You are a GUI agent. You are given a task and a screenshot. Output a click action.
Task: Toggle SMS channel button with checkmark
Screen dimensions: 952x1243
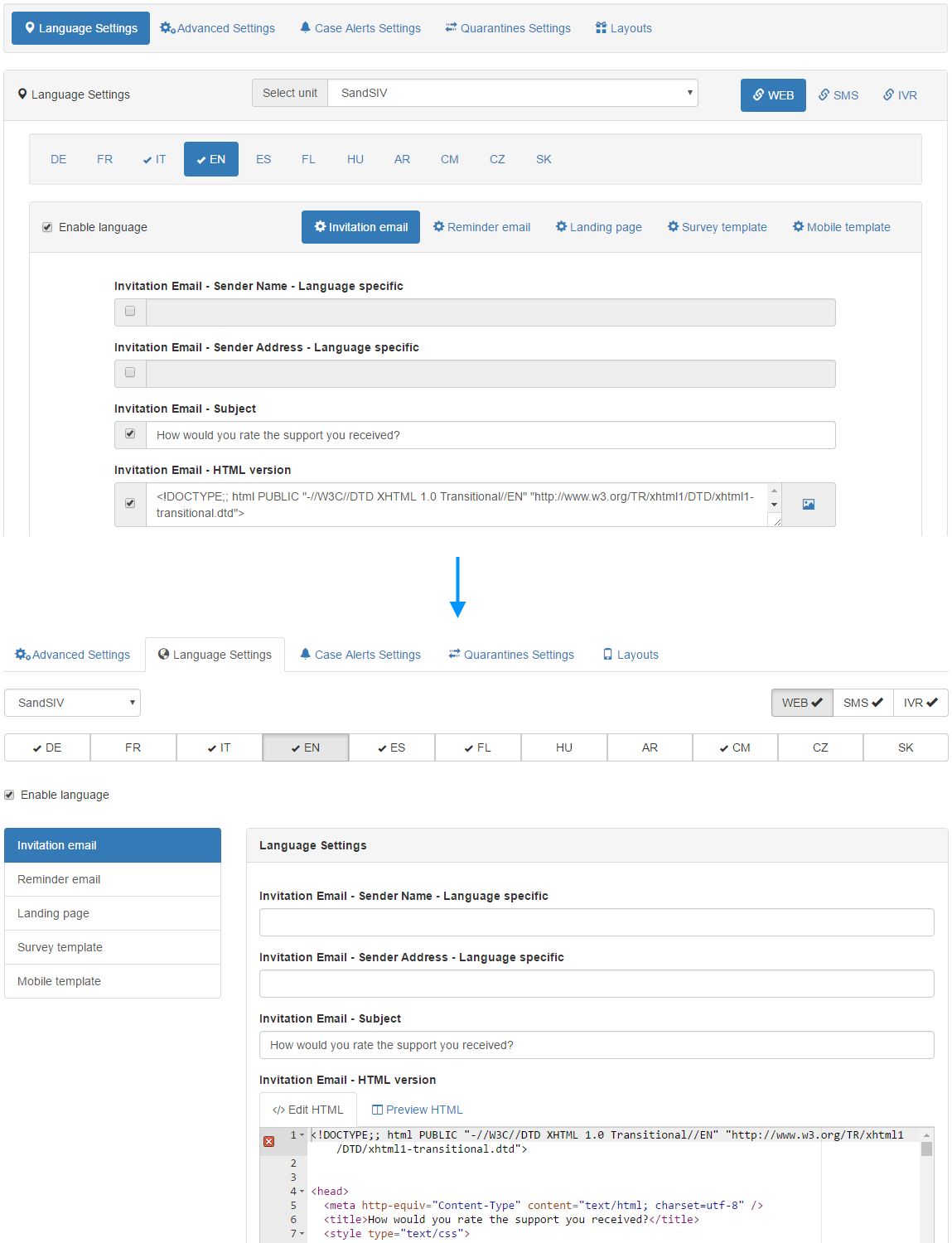point(863,703)
